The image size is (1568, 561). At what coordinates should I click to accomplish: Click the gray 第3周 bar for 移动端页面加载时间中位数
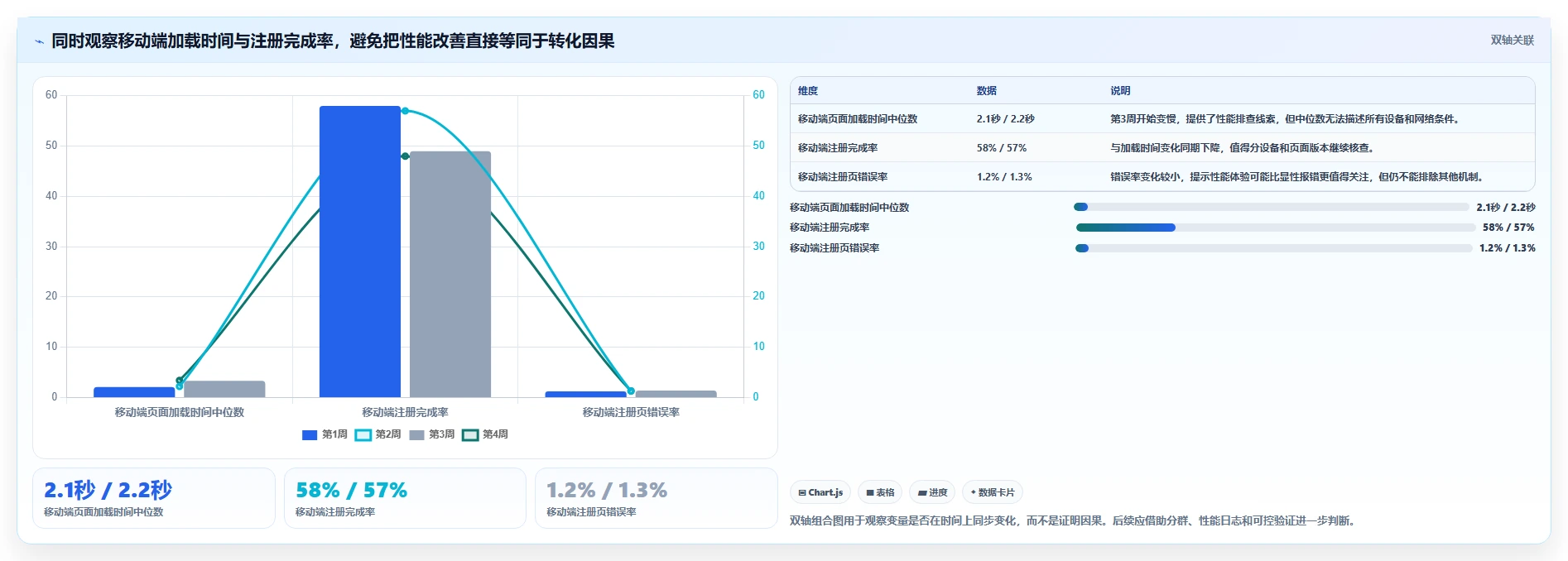224,389
